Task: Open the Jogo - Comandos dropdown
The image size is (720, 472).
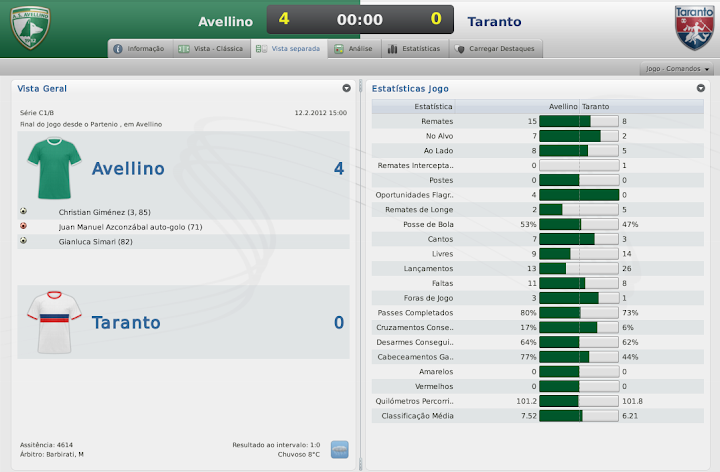Action: (678, 69)
